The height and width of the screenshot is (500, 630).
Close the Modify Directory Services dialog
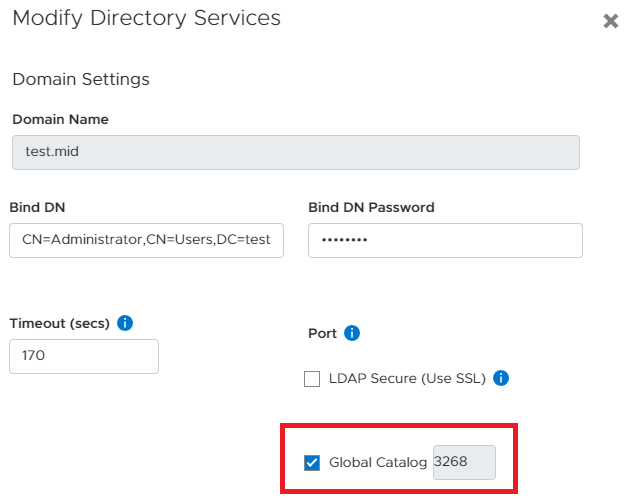(x=610, y=21)
